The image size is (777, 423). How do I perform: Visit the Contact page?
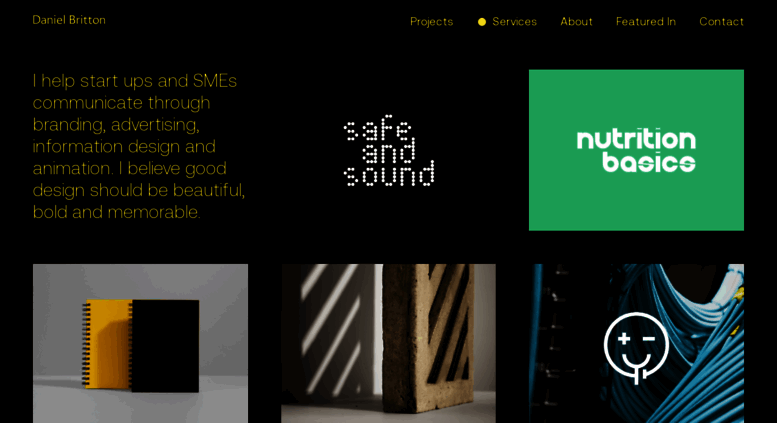722,22
